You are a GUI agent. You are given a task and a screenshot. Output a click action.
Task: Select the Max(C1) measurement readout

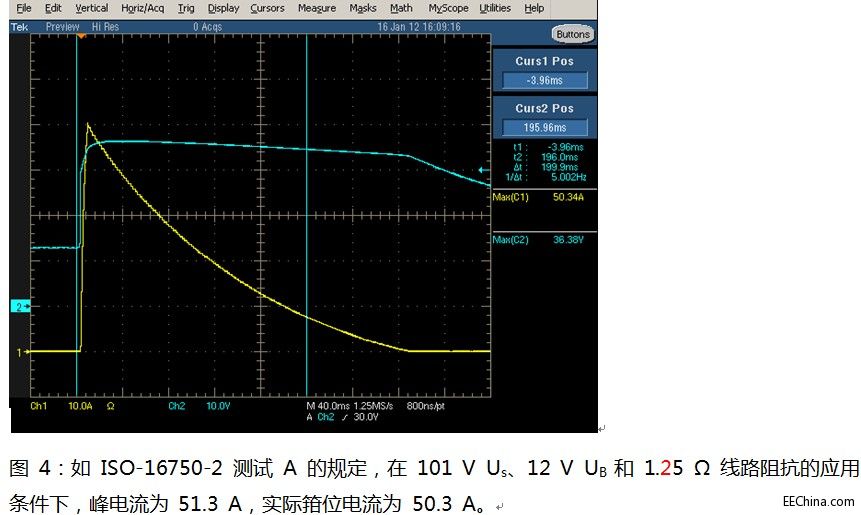pyautogui.click(x=544, y=197)
